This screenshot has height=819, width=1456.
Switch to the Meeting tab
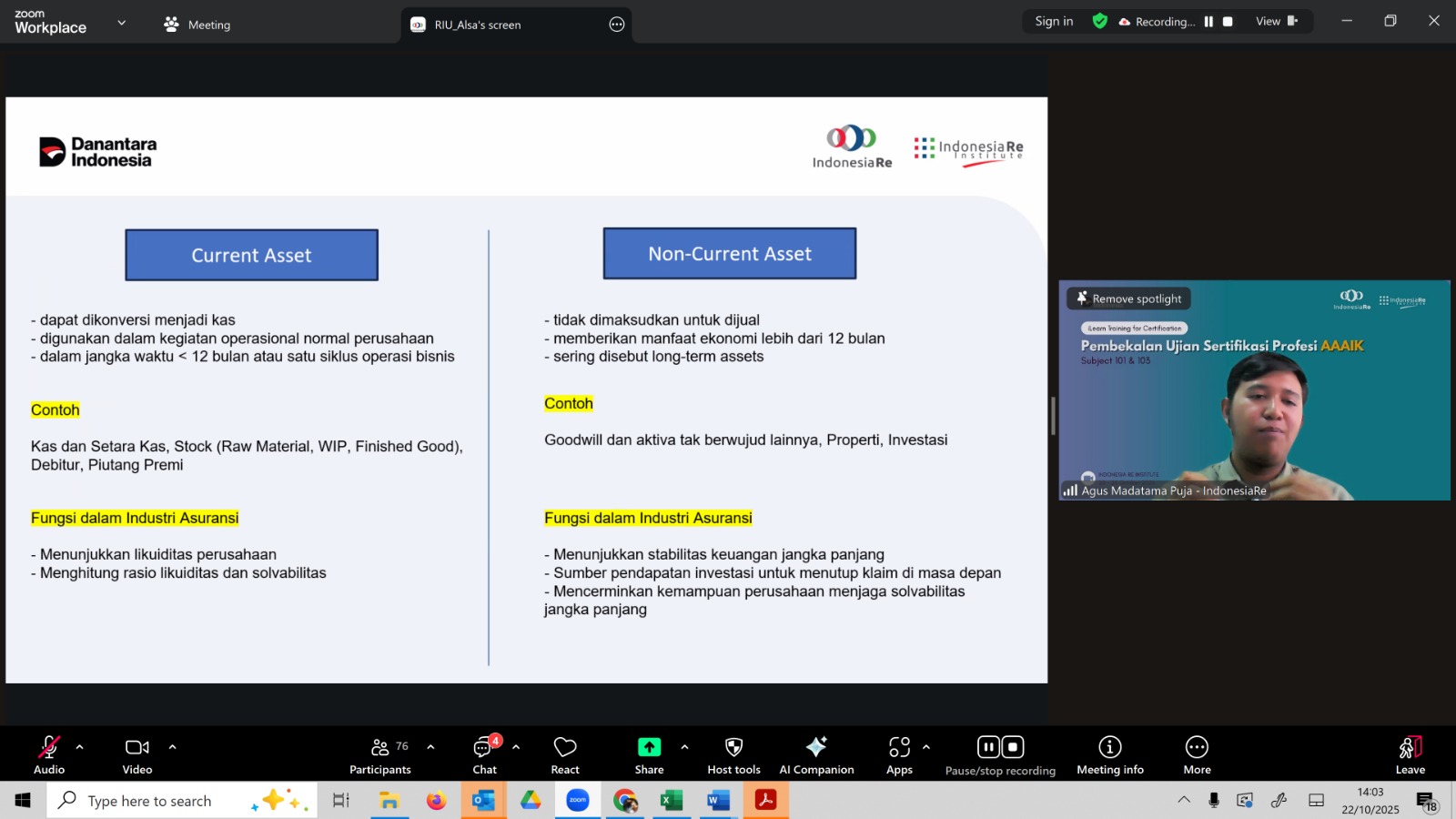coord(197,25)
